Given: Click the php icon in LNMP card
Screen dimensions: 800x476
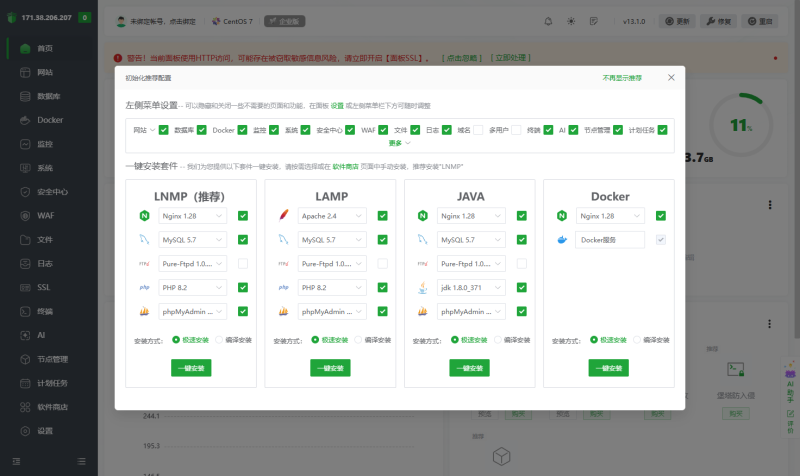Looking at the screenshot, I should (144, 287).
